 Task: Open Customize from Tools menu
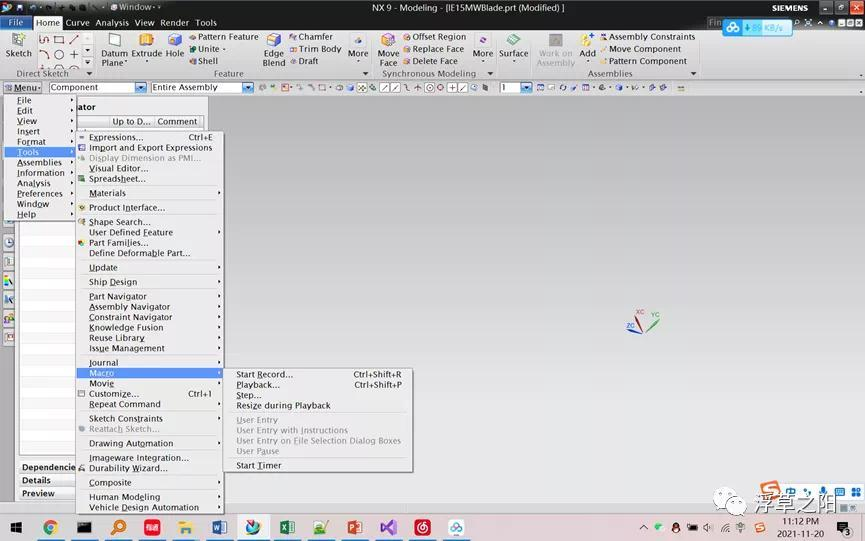[x=149, y=394]
